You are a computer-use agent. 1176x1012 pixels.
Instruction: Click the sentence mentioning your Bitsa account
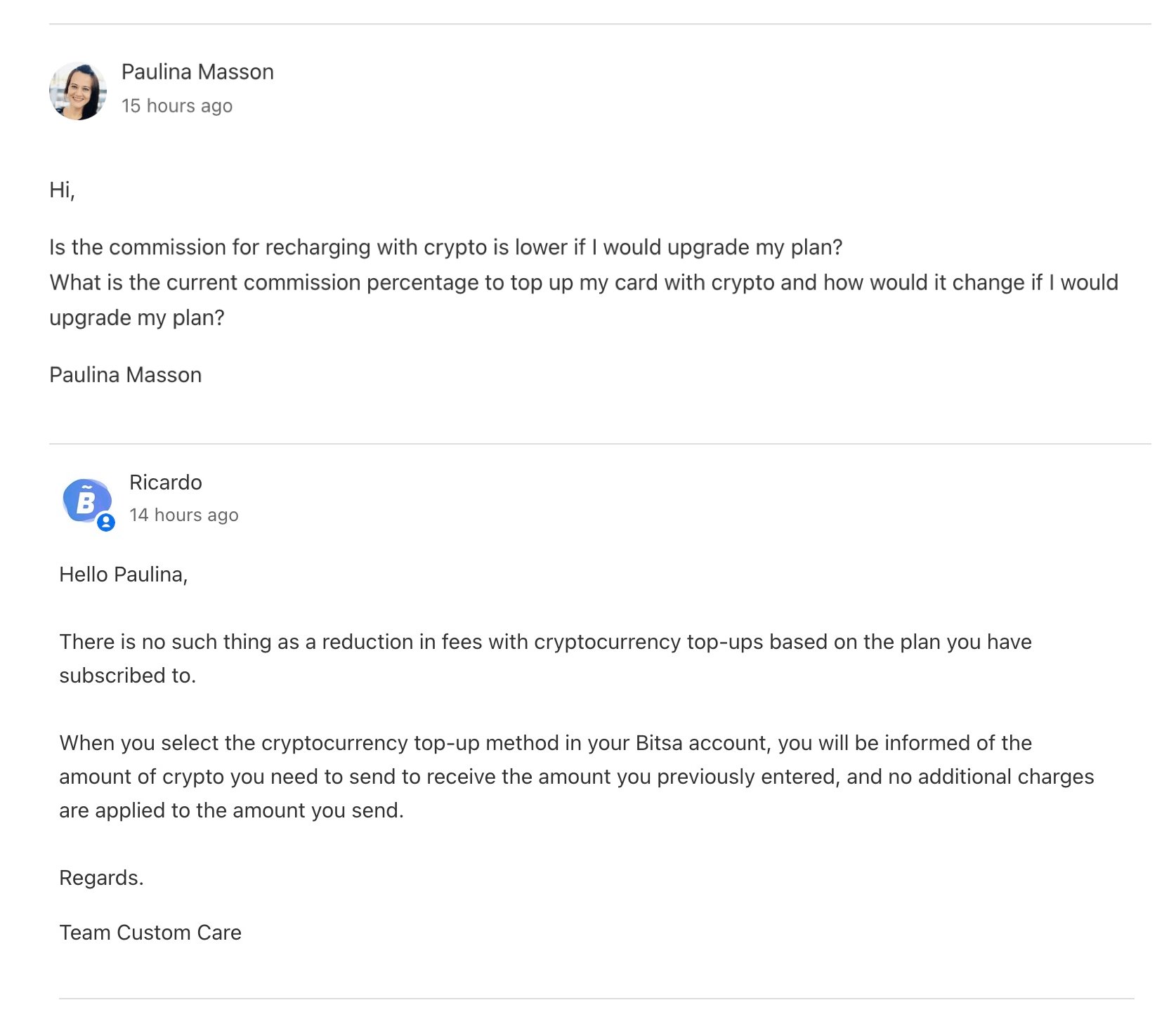tap(546, 743)
